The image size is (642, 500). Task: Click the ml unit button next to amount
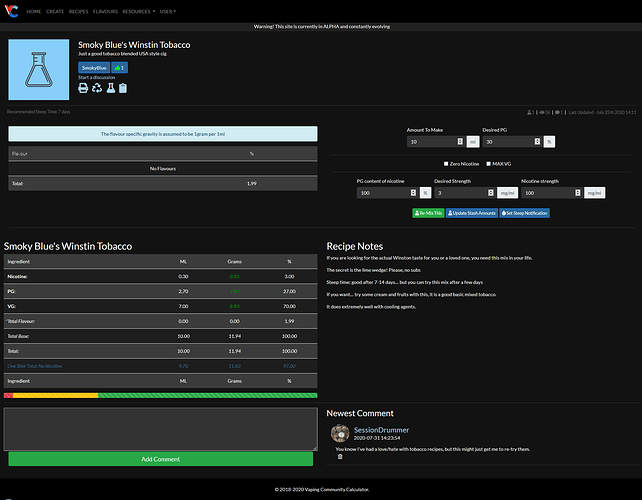pos(473,142)
